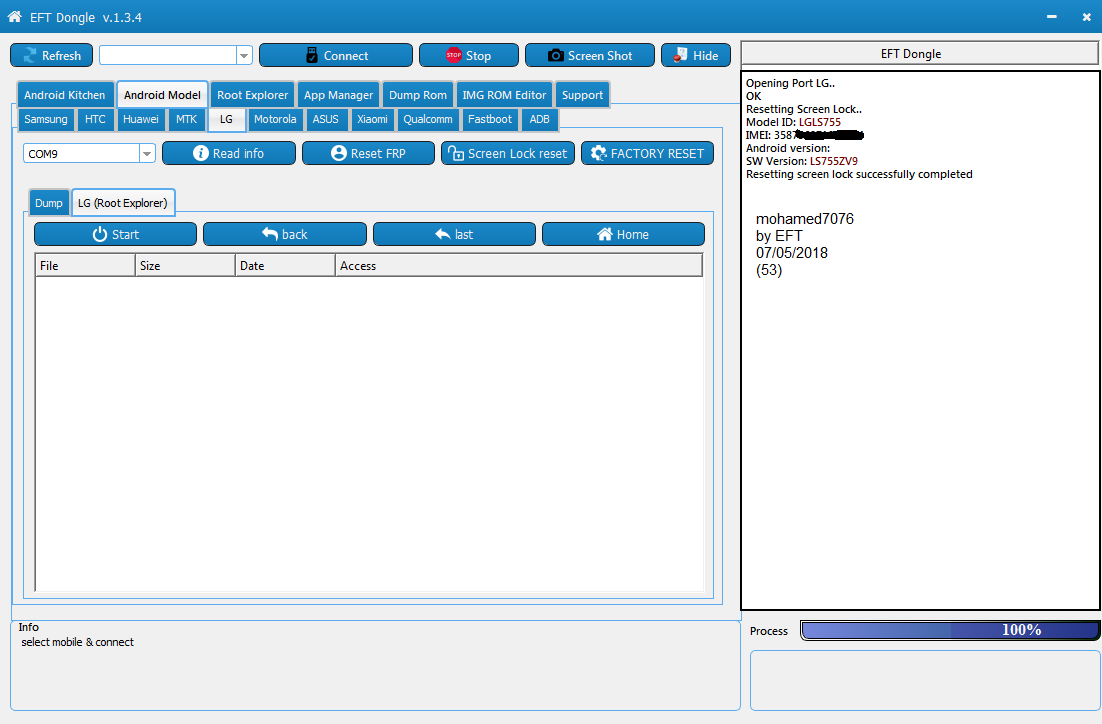Click the Connect button label

tap(346, 56)
